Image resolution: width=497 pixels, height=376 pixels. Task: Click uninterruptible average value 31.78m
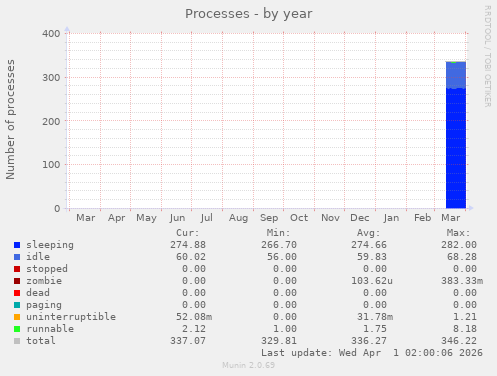(375, 317)
